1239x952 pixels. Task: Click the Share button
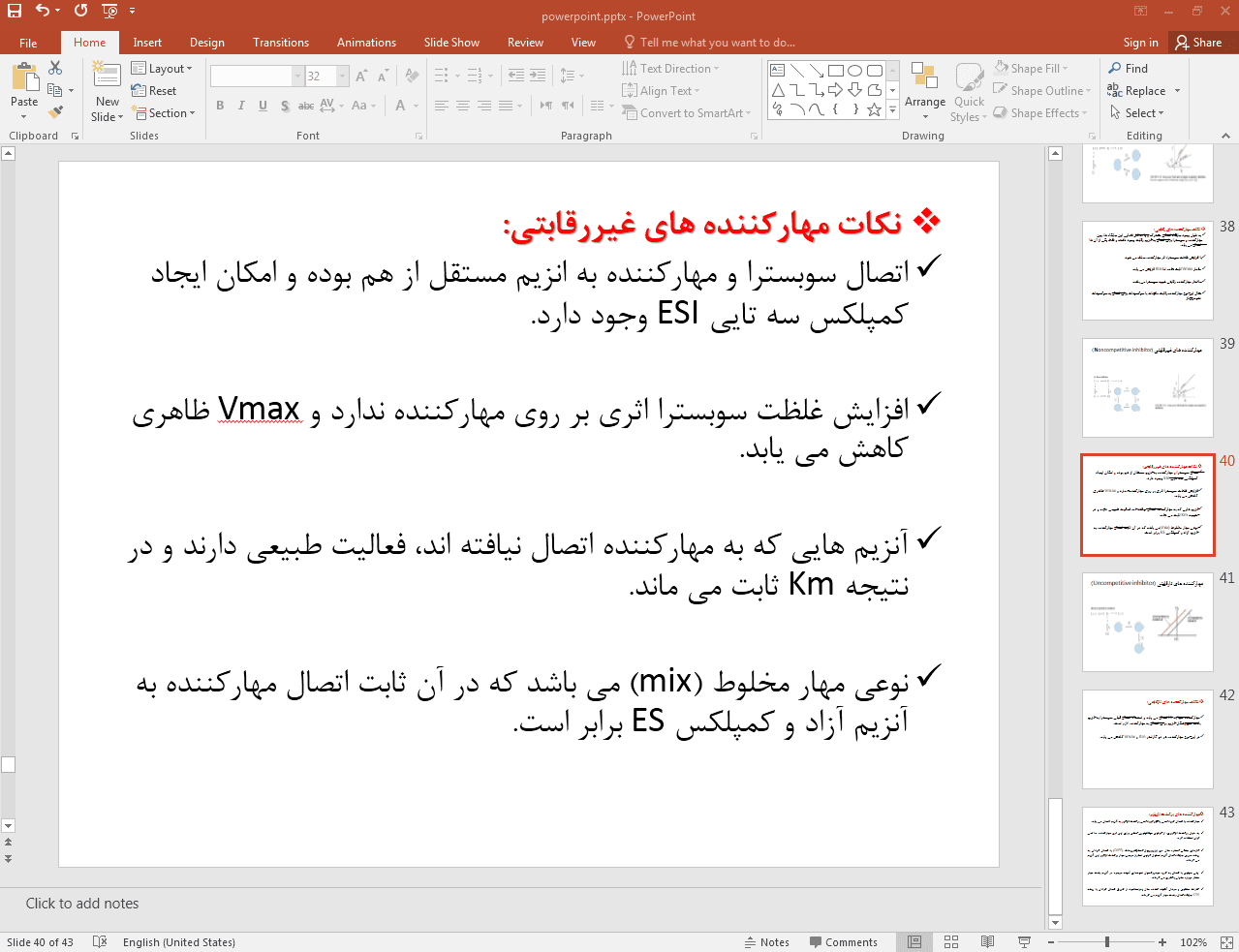1198,43
